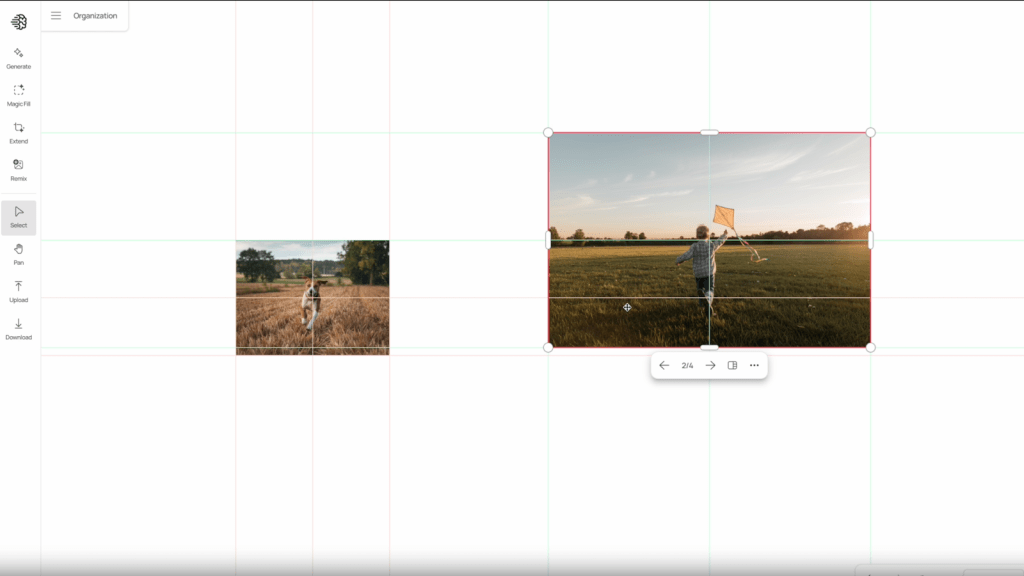Click the bottom-right corner handle of the selection
The image size is (1024, 576).
[x=871, y=347]
